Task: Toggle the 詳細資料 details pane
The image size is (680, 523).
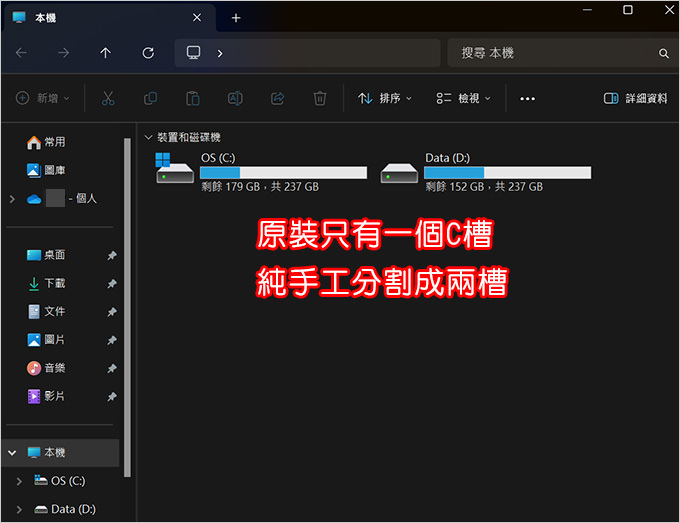Action: [635, 98]
